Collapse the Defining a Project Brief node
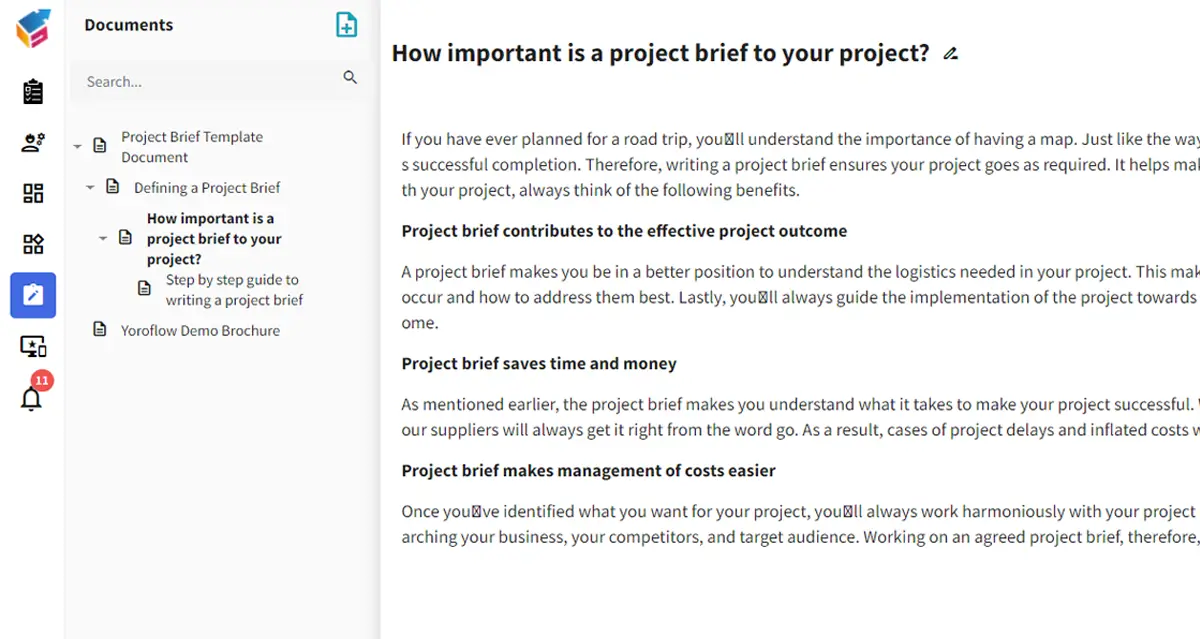Screen dimensions: 1200x639 click(x=90, y=188)
